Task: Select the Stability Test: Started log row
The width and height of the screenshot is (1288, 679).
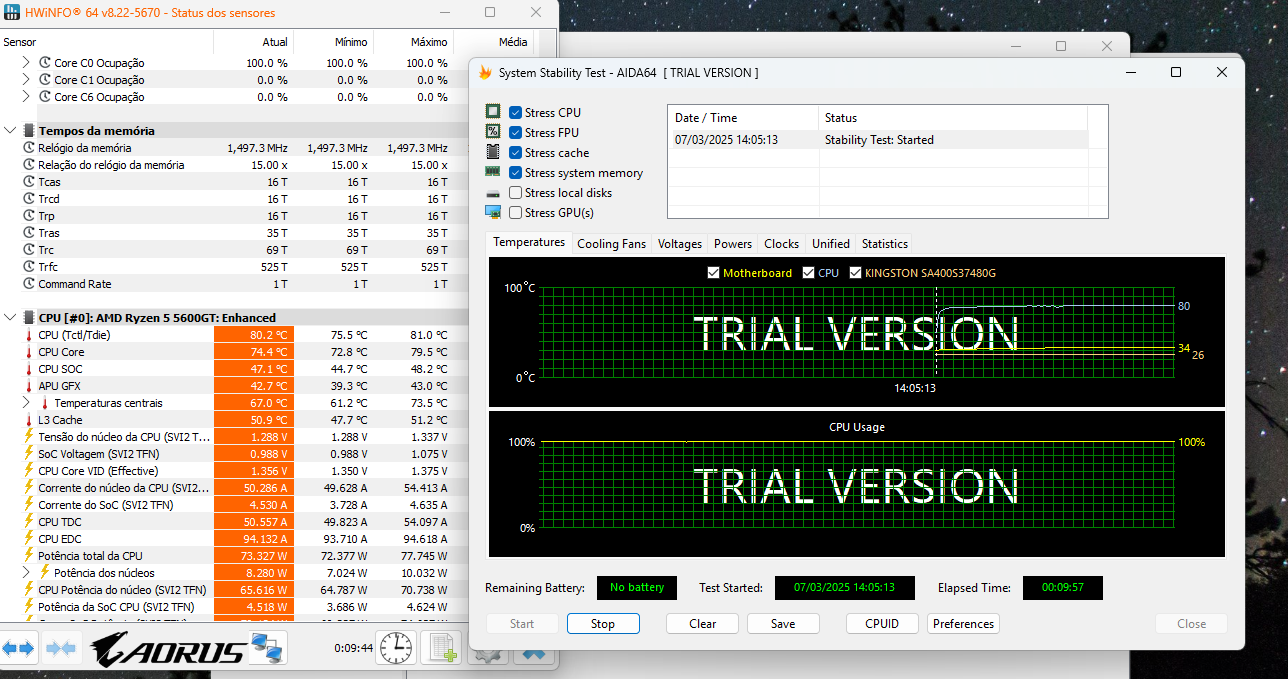Action: 877,140
